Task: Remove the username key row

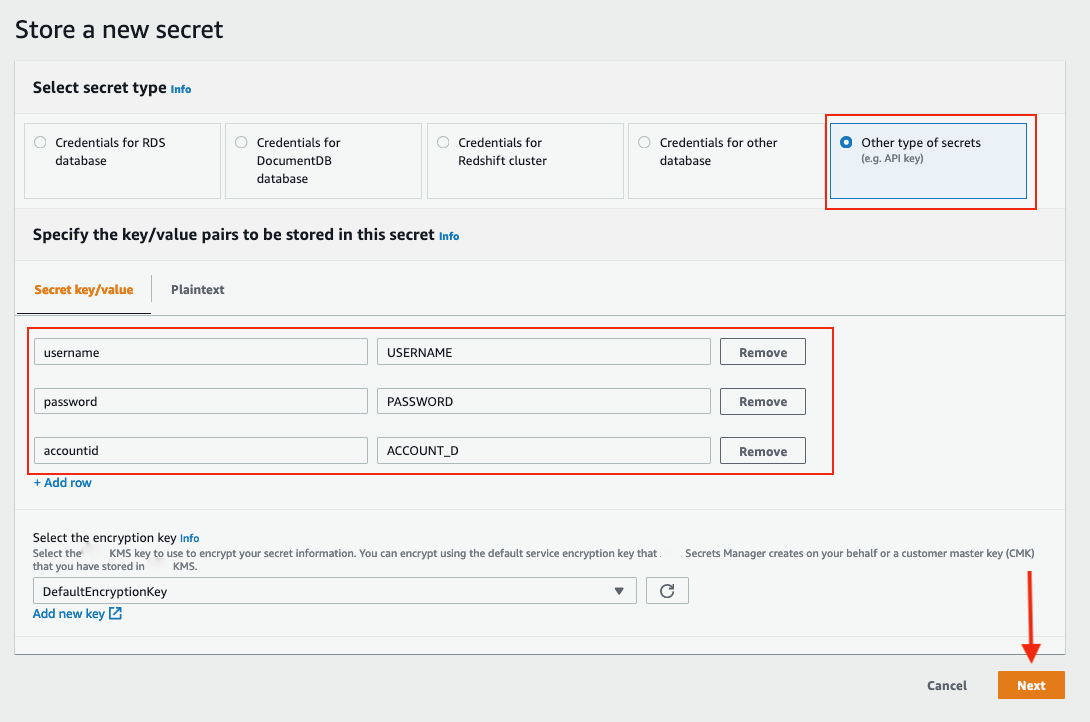Action: (x=762, y=352)
